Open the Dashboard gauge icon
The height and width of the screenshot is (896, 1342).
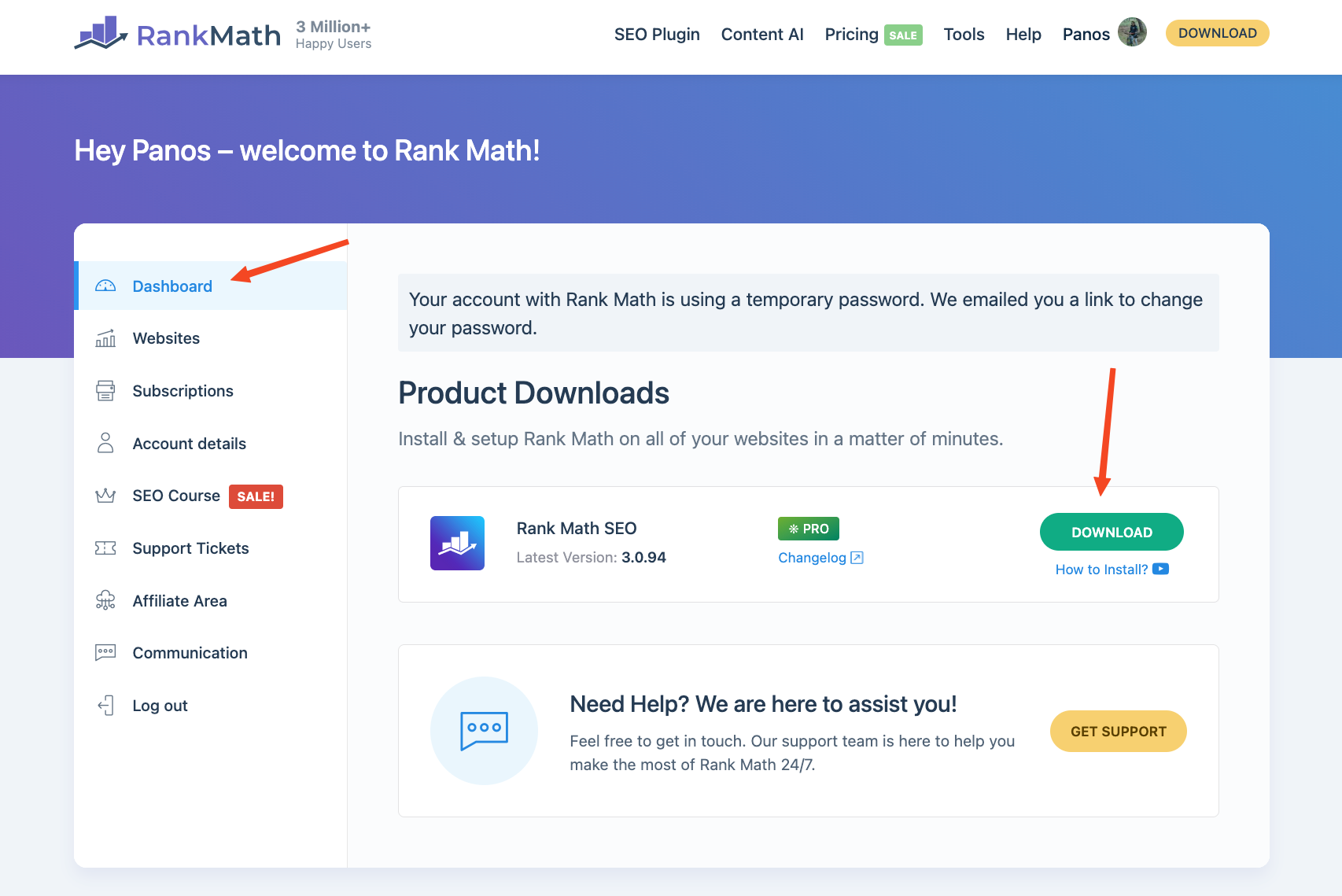pos(105,286)
